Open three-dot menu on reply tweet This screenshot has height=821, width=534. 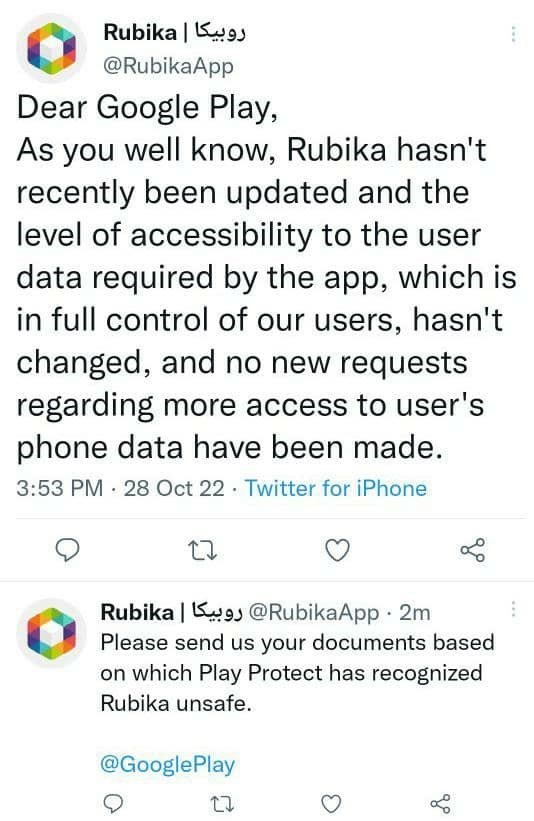coord(514,609)
